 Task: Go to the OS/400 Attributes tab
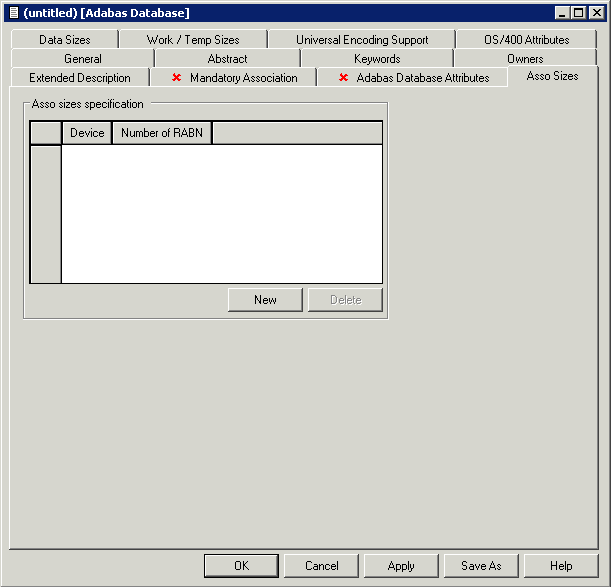[x=526, y=40]
